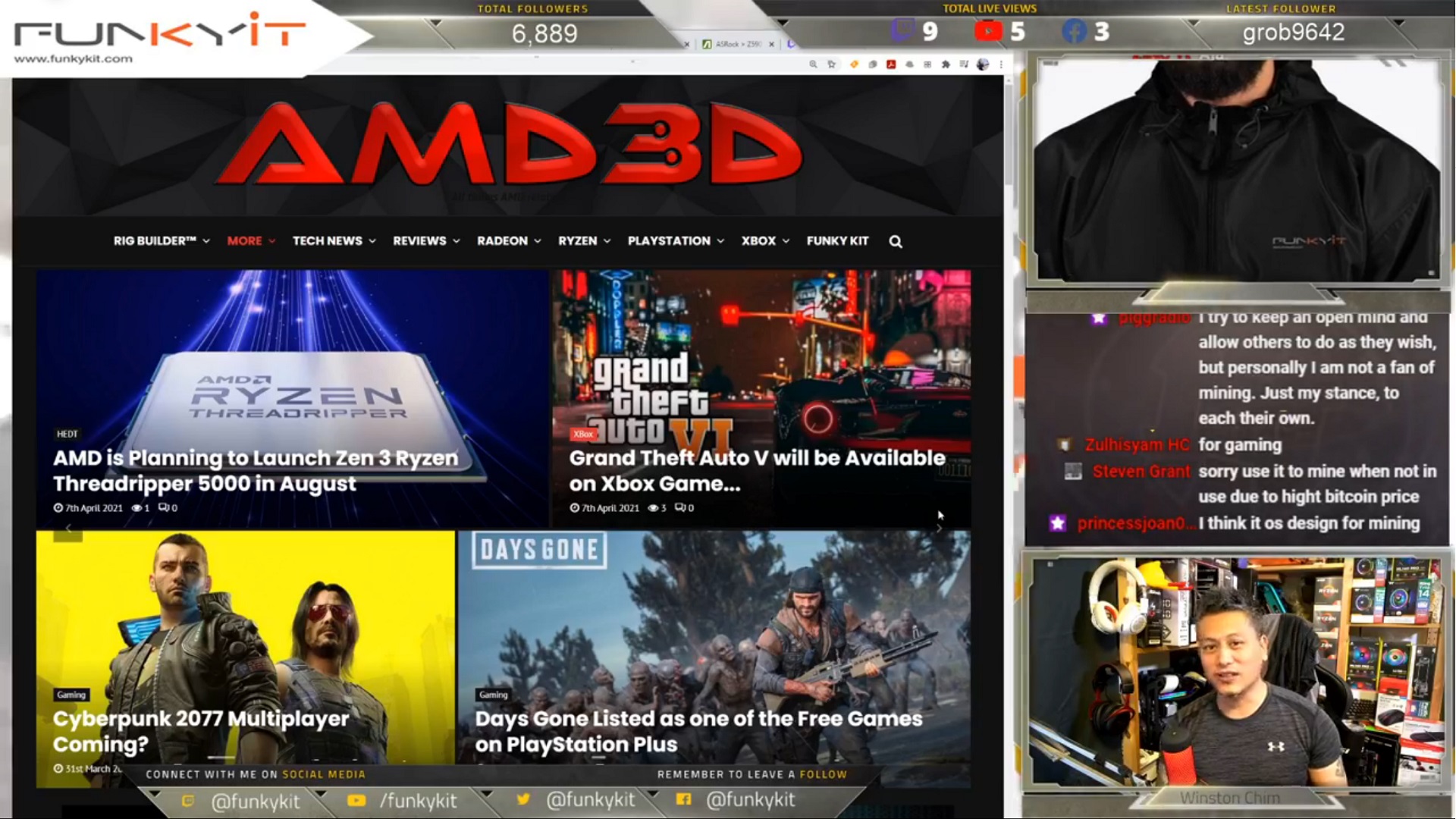
Task: Open the Cyberpunk 2077 Multiplayer article
Action: (201, 731)
